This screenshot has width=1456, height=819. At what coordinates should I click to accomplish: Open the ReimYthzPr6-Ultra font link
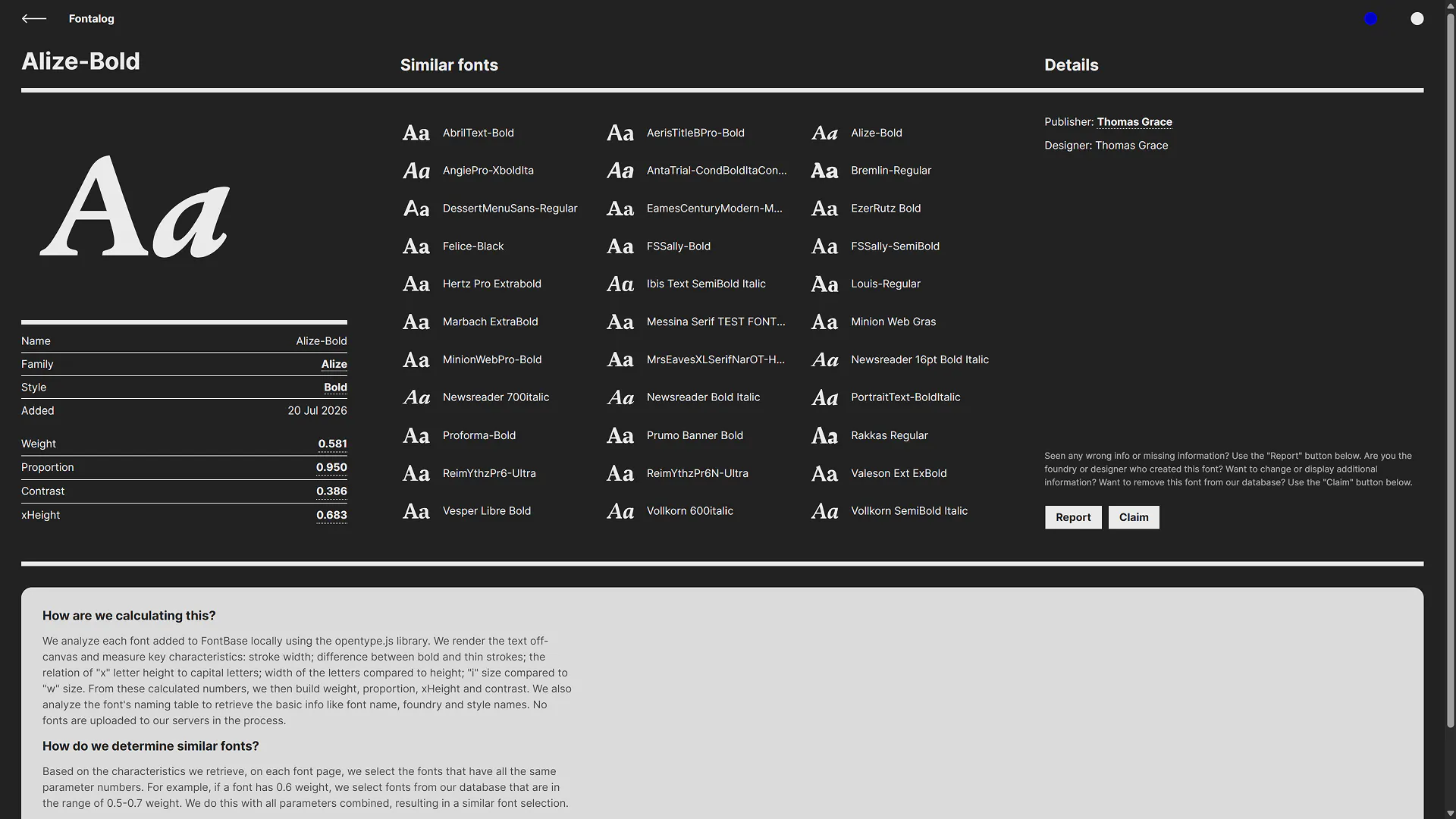click(489, 473)
